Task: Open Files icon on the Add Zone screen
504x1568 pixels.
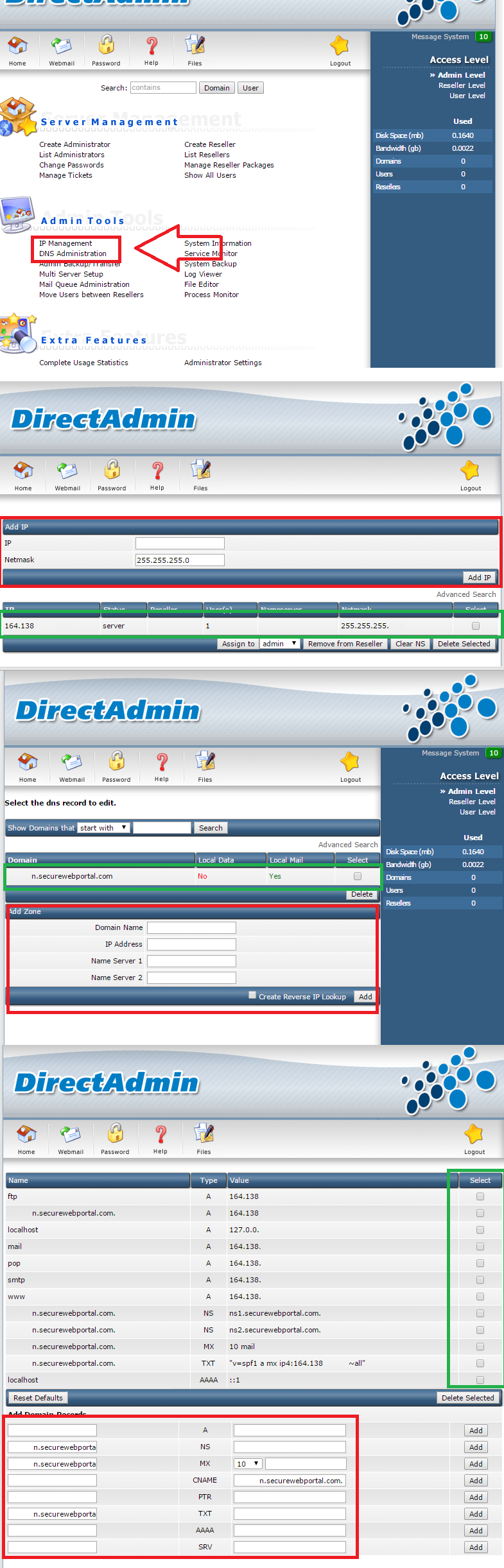Action: pyautogui.click(x=205, y=762)
